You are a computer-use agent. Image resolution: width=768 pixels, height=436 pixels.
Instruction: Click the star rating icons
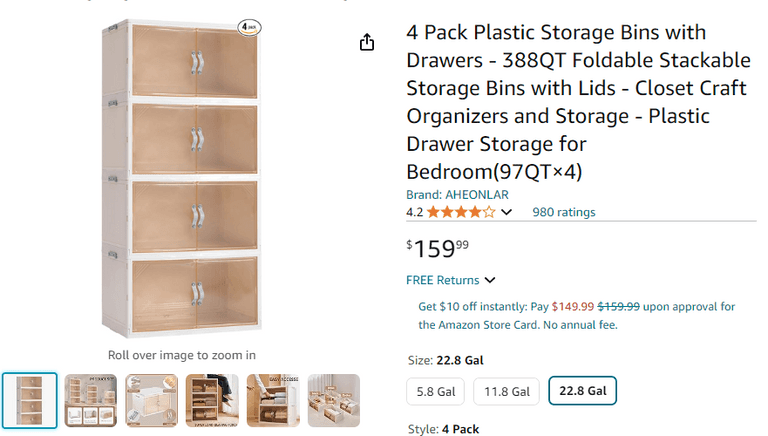pos(461,212)
